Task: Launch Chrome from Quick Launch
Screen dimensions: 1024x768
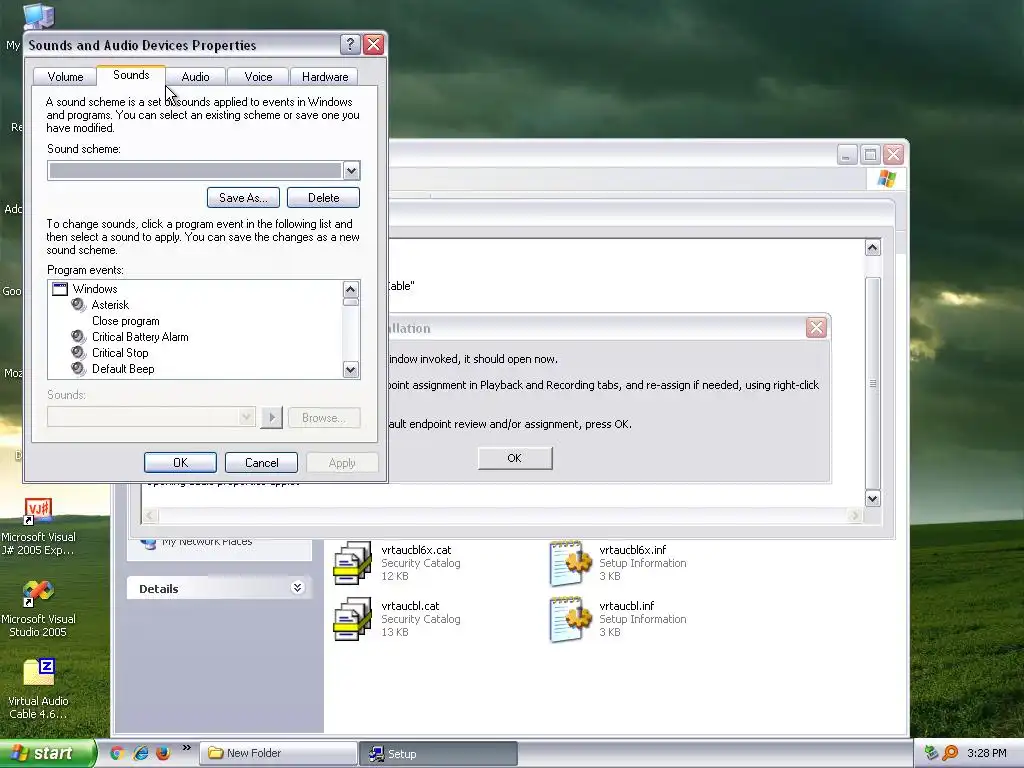Action: click(117, 753)
